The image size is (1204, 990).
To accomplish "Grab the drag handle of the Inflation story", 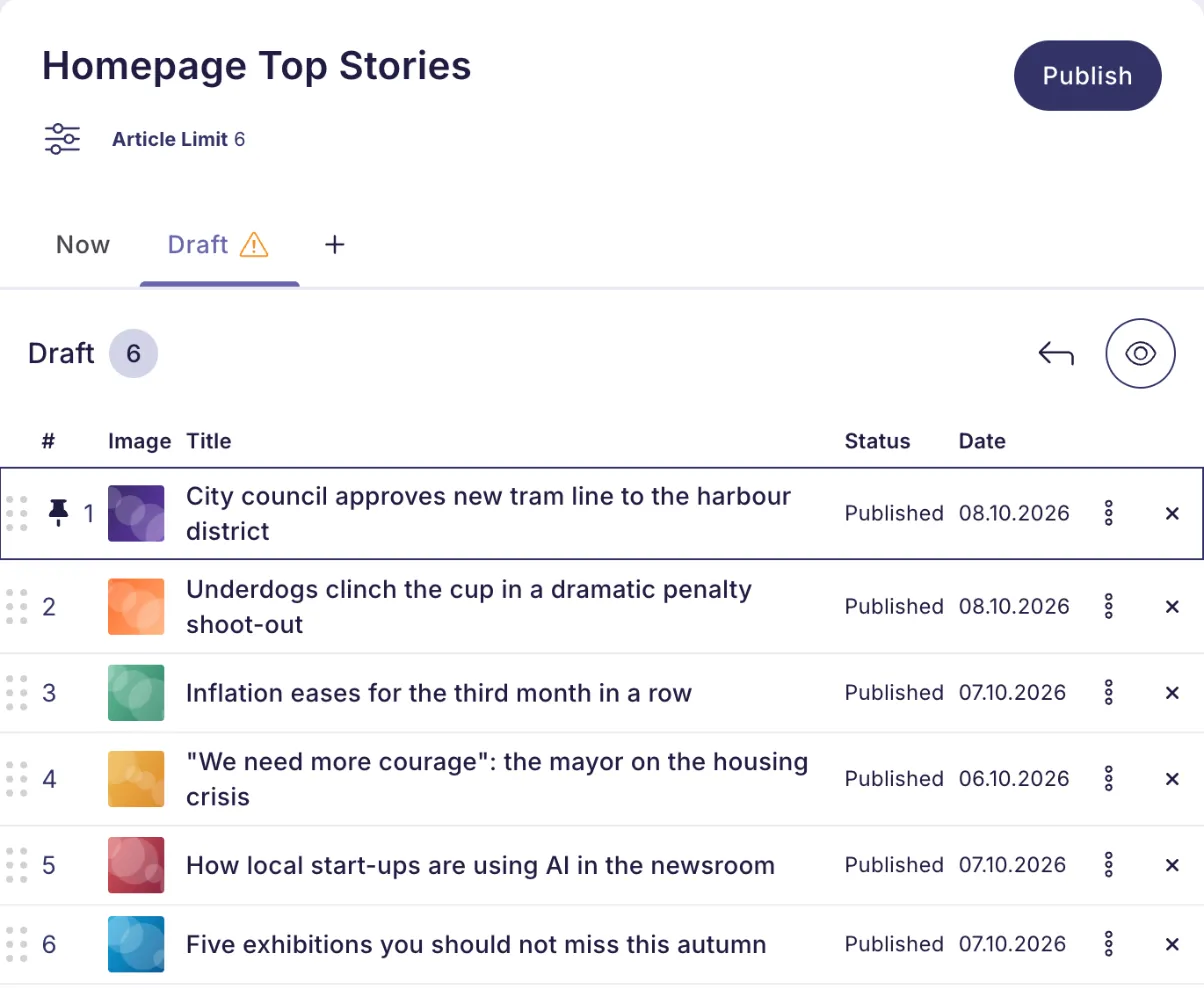I will (16, 693).
